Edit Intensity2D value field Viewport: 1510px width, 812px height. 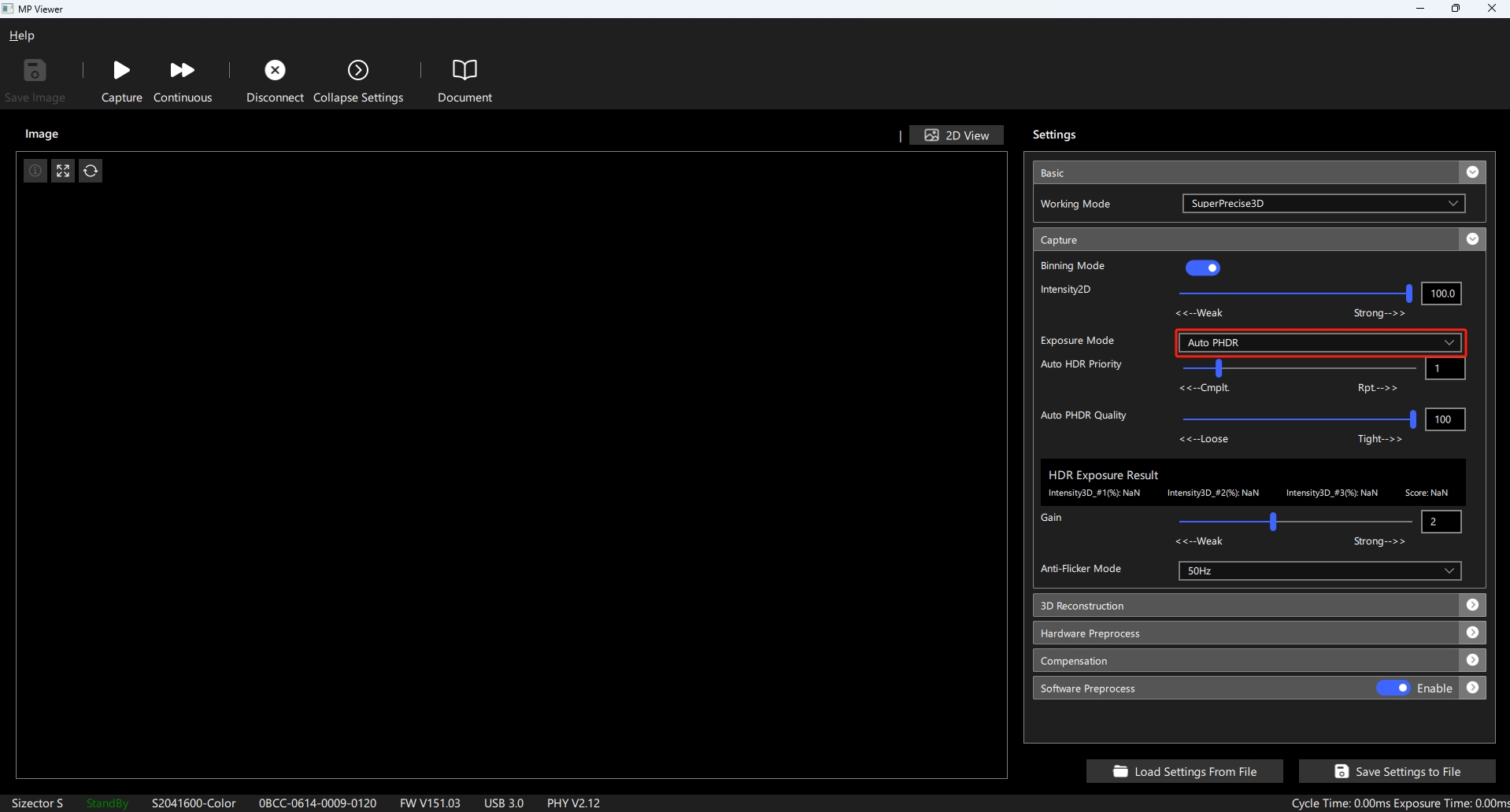[x=1442, y=293]
